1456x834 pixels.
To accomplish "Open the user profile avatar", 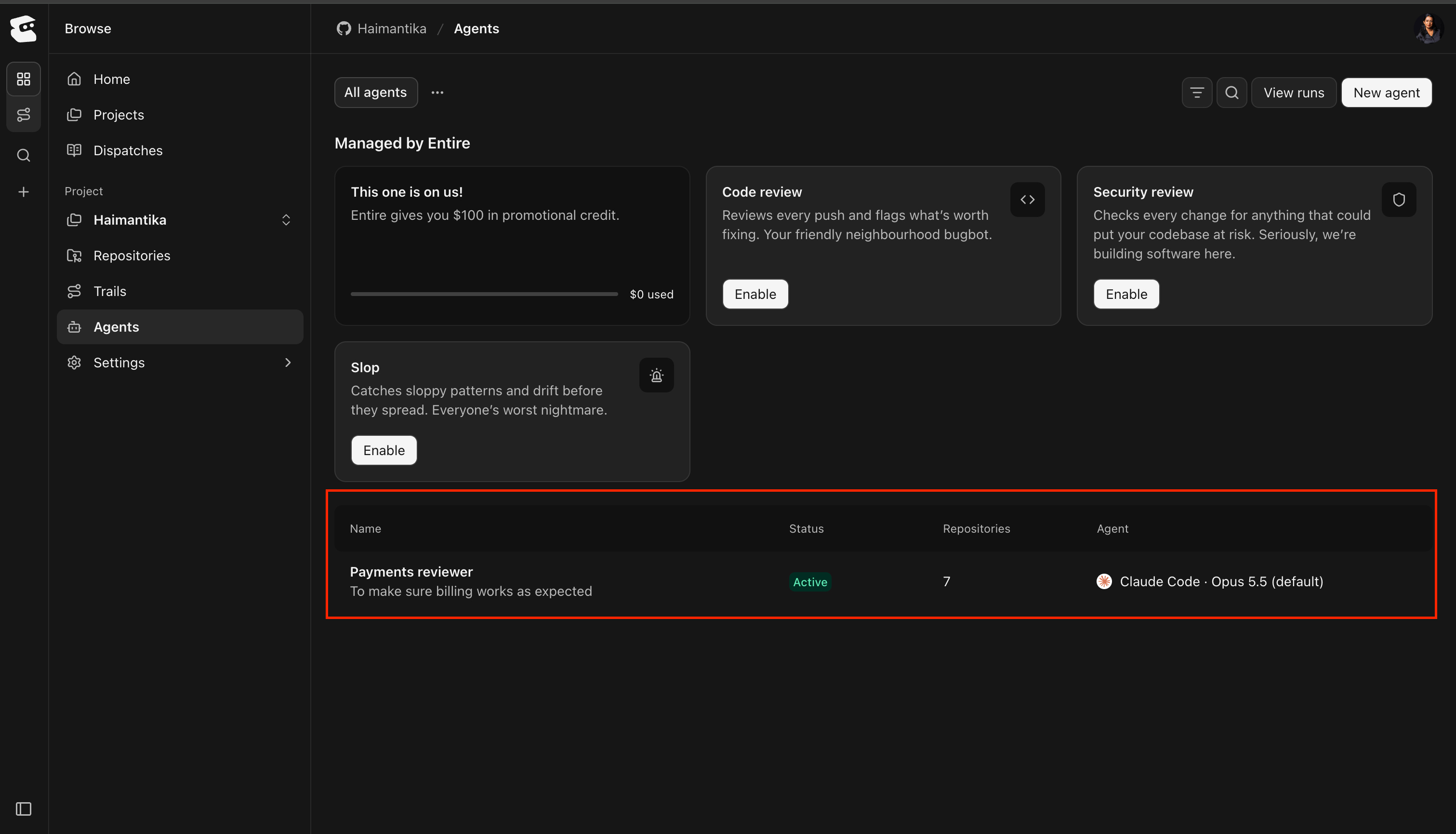I will click(1429, 28).
